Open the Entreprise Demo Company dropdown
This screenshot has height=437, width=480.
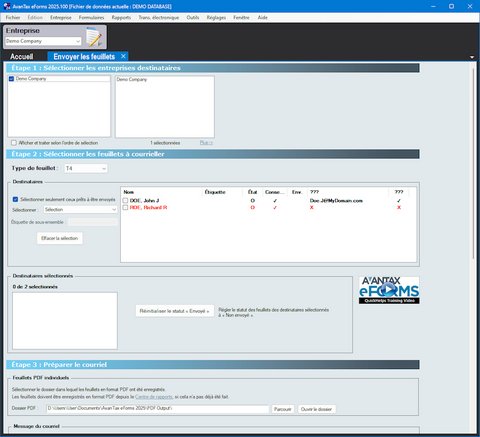pyautogui.click(x=43, y=41)
